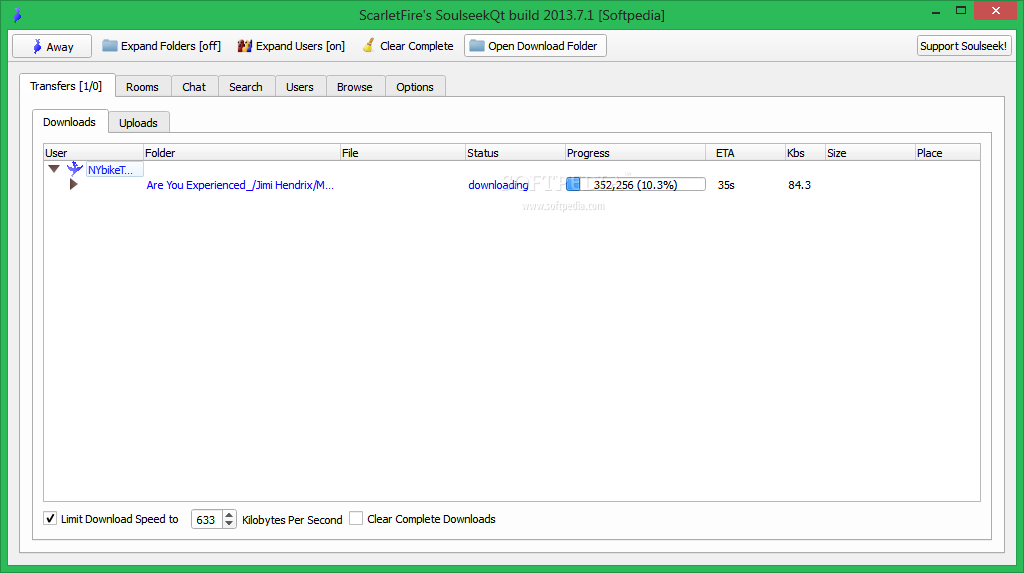Click the Kbs value 84.3
1024x573 pixels.
[x=799, y=185]
